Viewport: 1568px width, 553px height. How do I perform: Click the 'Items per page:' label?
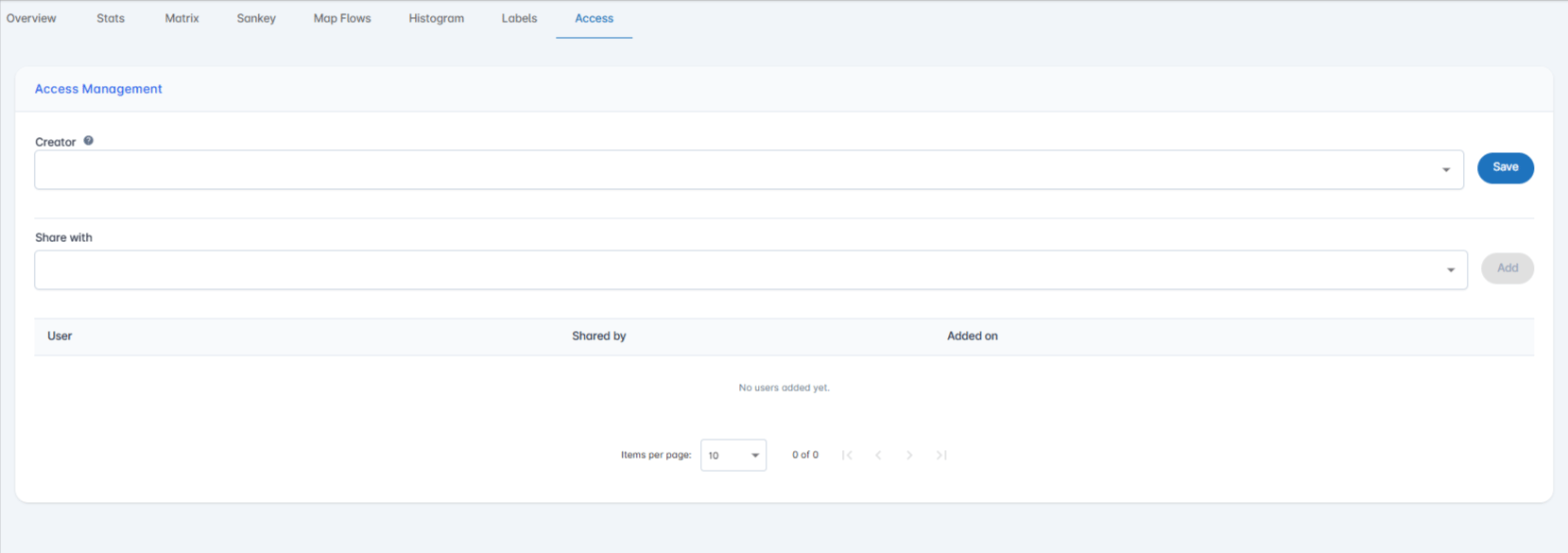(x=656, y=455)
